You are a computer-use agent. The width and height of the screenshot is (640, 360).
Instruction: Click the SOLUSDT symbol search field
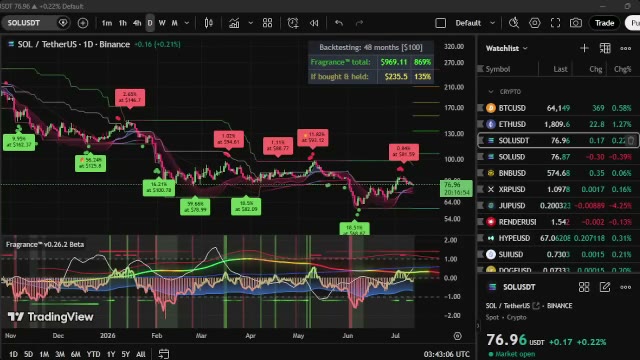(x=29, y=23)
